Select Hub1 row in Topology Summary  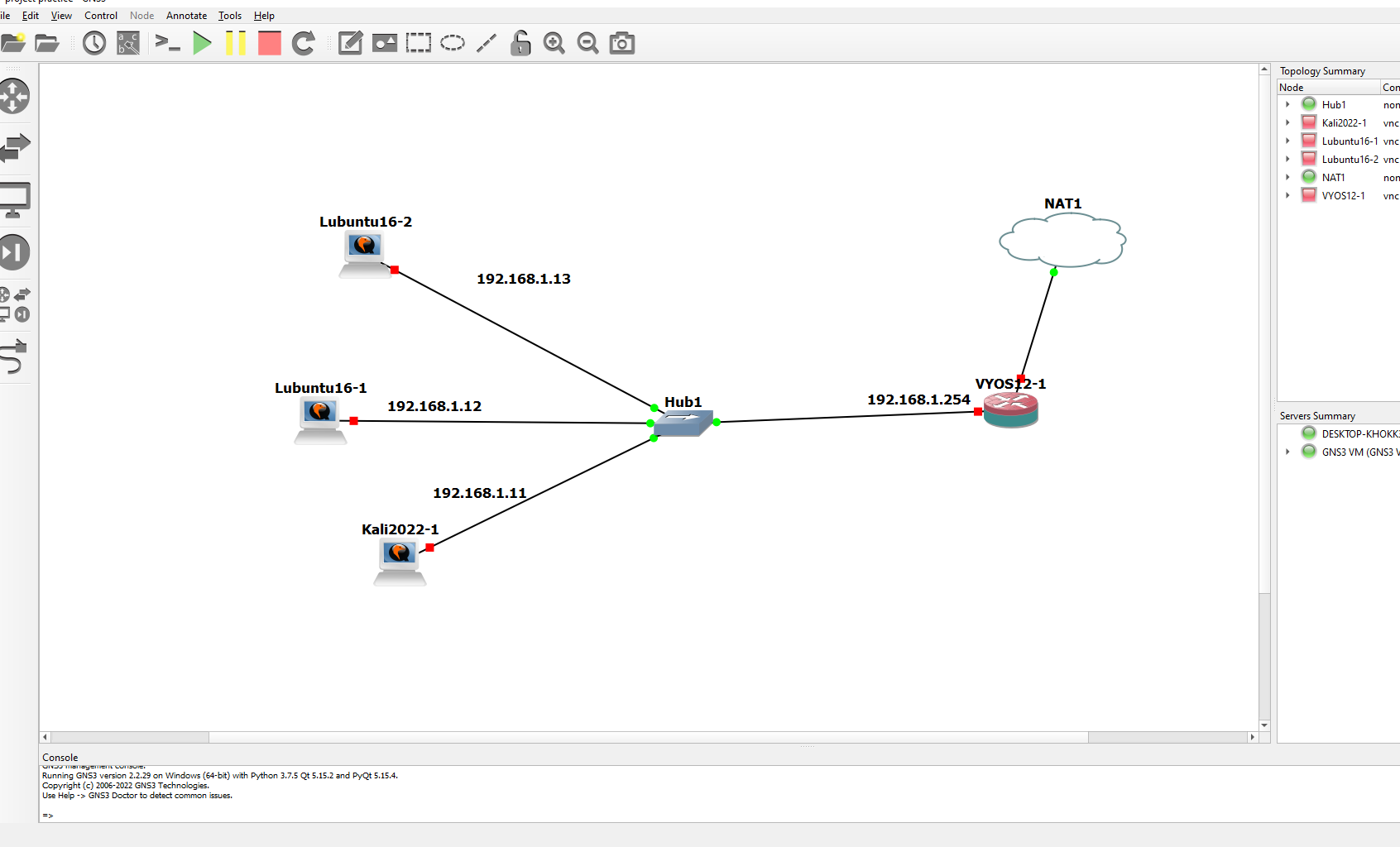click(x=1339, y=105)
